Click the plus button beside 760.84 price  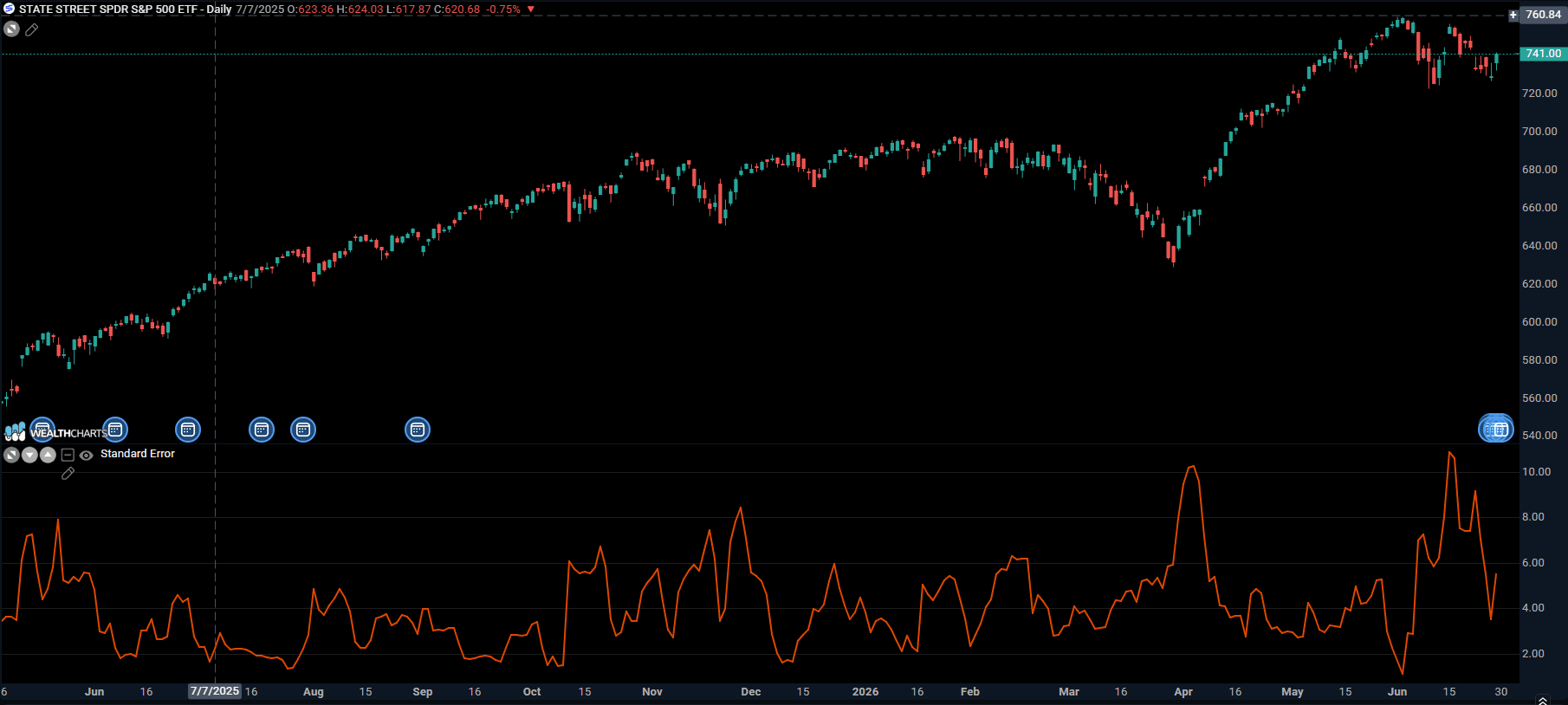[x=1513, y=15]
